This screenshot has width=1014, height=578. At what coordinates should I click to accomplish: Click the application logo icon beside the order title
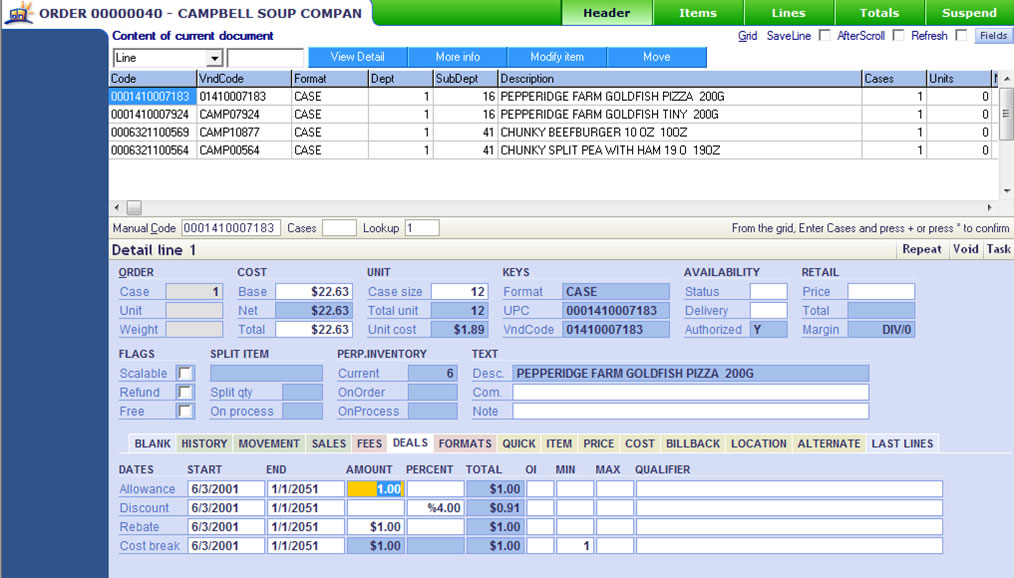click(x=19, y=12)
